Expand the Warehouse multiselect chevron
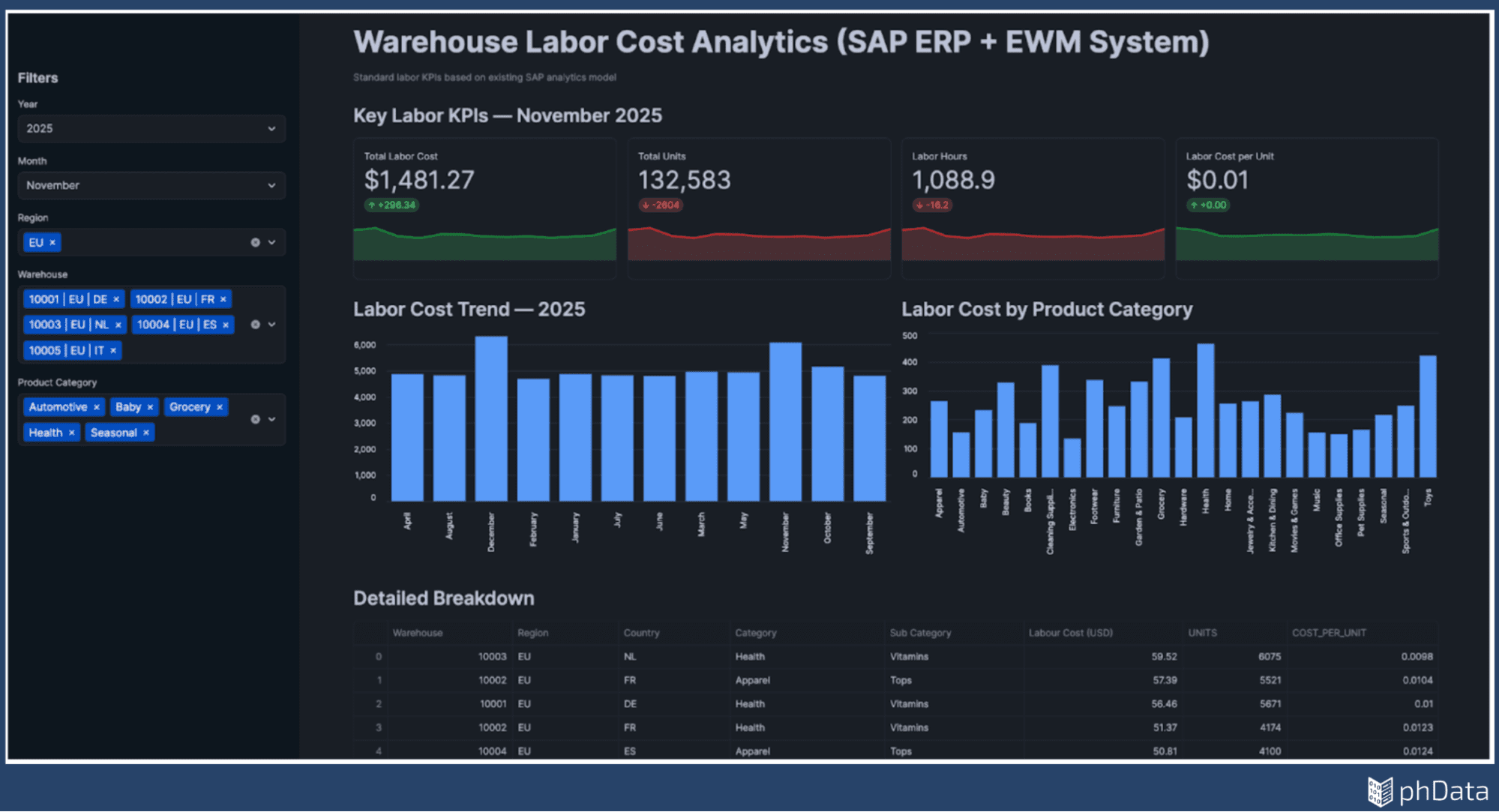Image resolution: width=1499 pixels, height=812 pixels. (272, 325)
